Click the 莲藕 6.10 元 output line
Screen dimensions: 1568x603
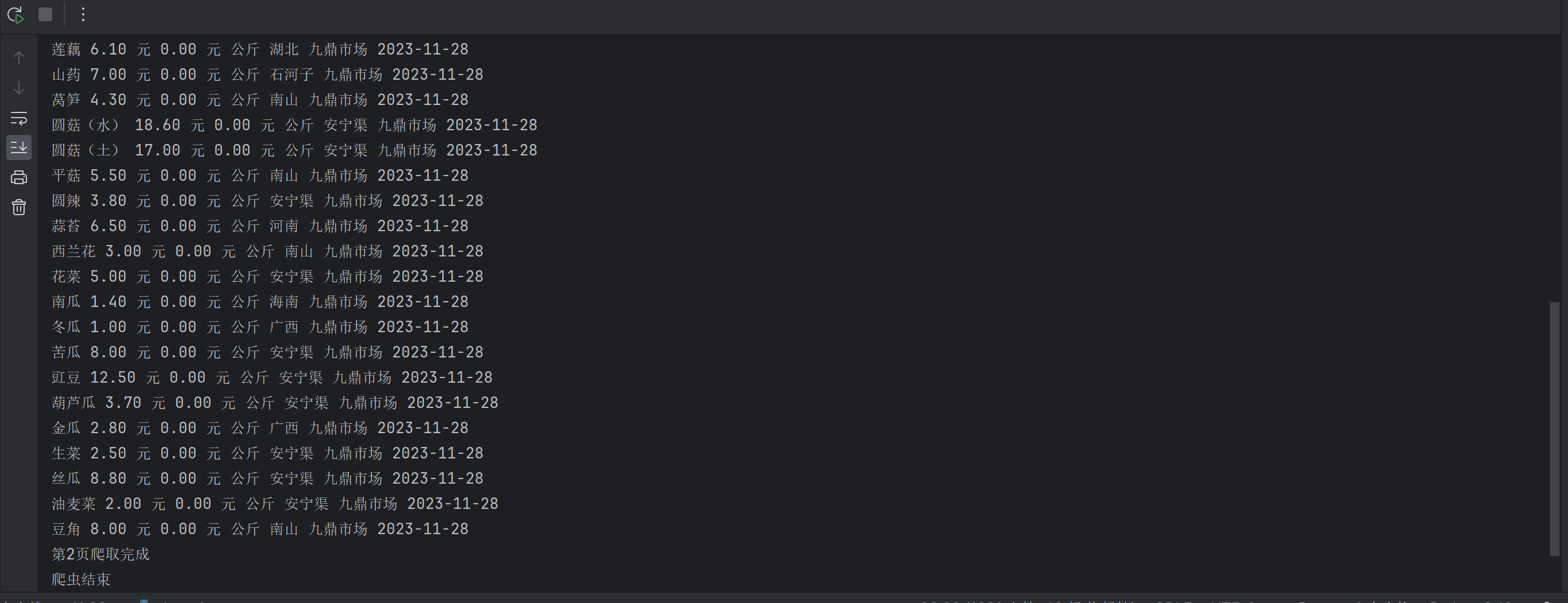click(260, 49)
